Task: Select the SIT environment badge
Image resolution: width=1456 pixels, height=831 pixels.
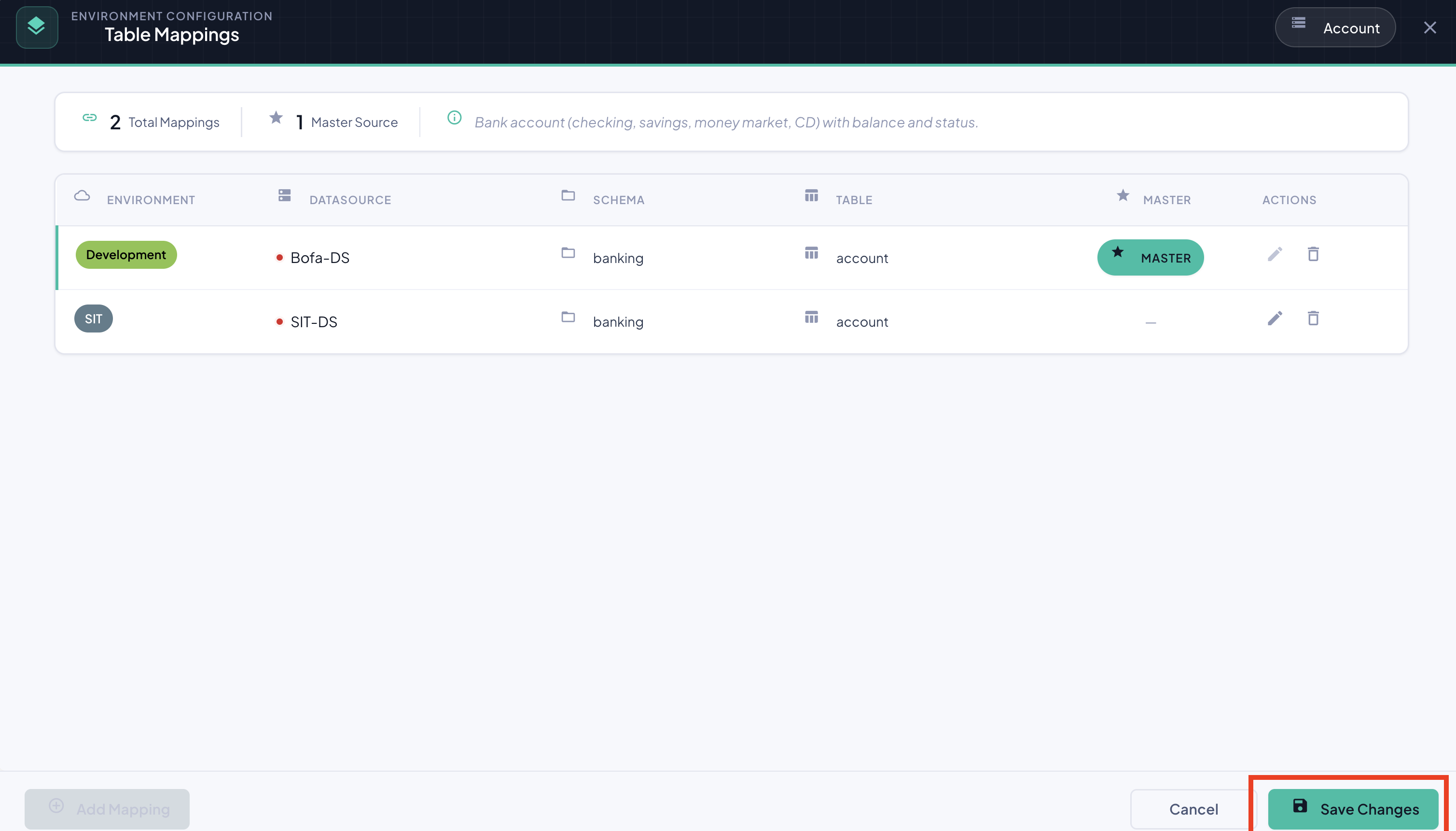Action: 94,319
